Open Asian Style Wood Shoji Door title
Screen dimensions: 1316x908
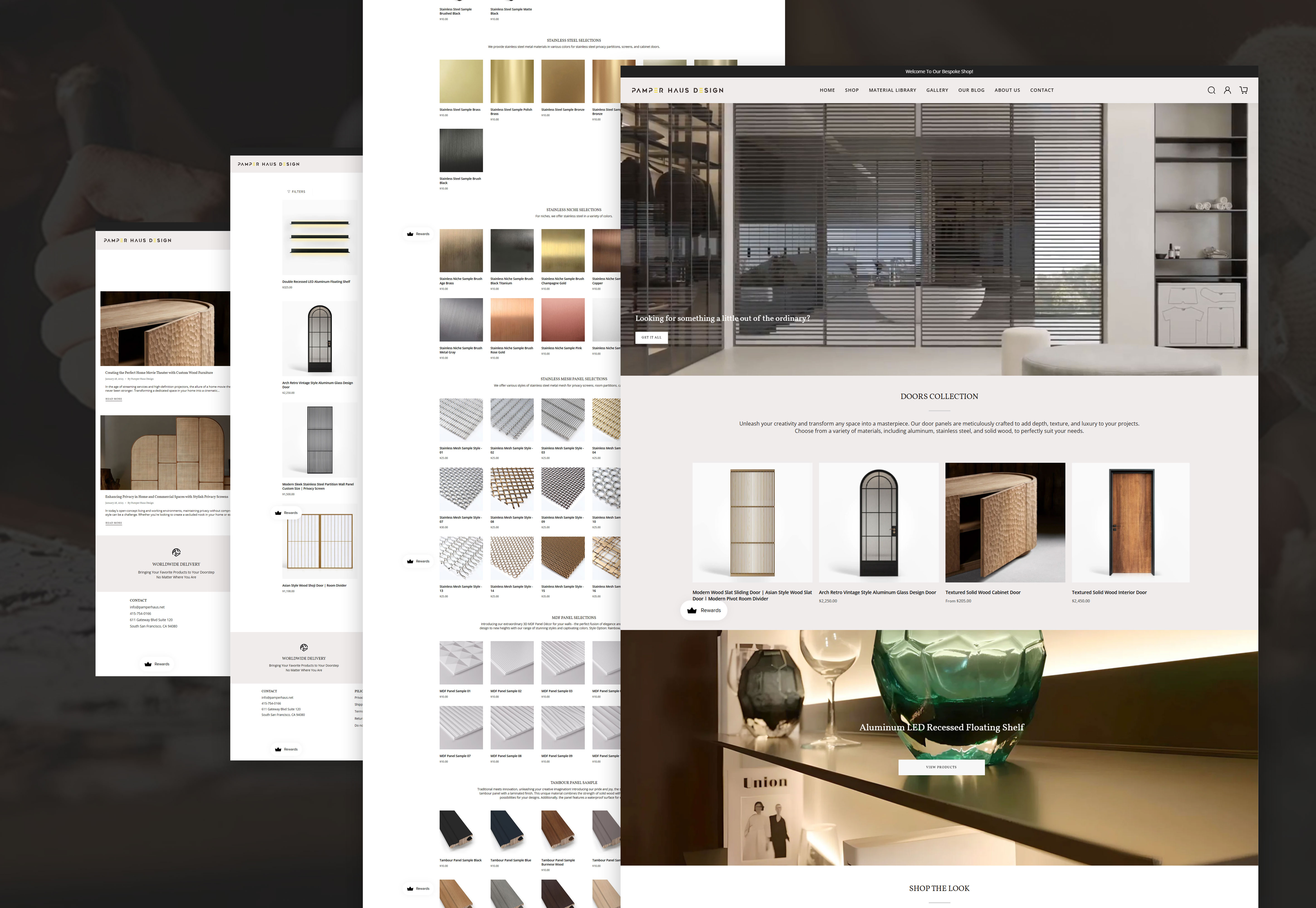[314, 585]
